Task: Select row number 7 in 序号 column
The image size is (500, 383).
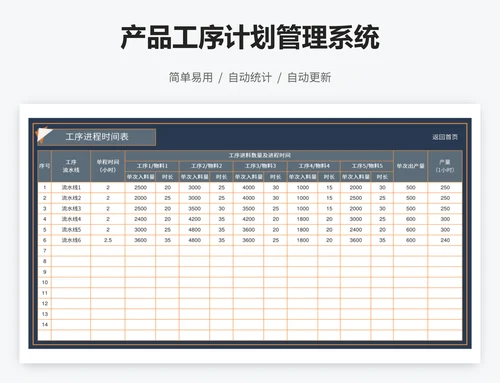Action: (x=45, y=251)
